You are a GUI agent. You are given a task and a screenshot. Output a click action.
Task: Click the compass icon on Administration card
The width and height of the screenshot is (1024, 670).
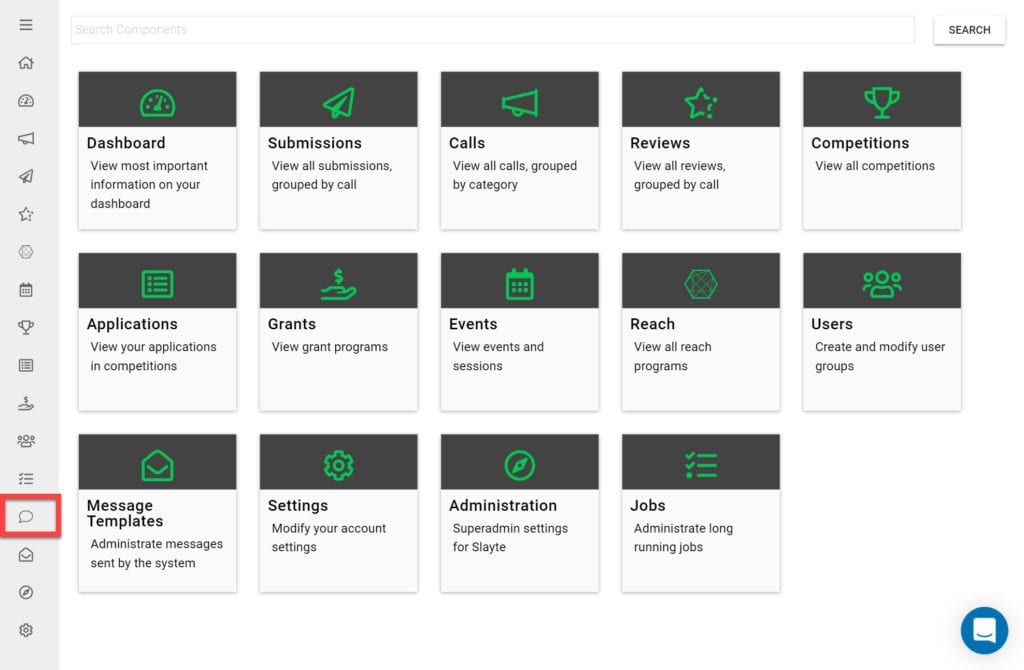pos(520,466)
